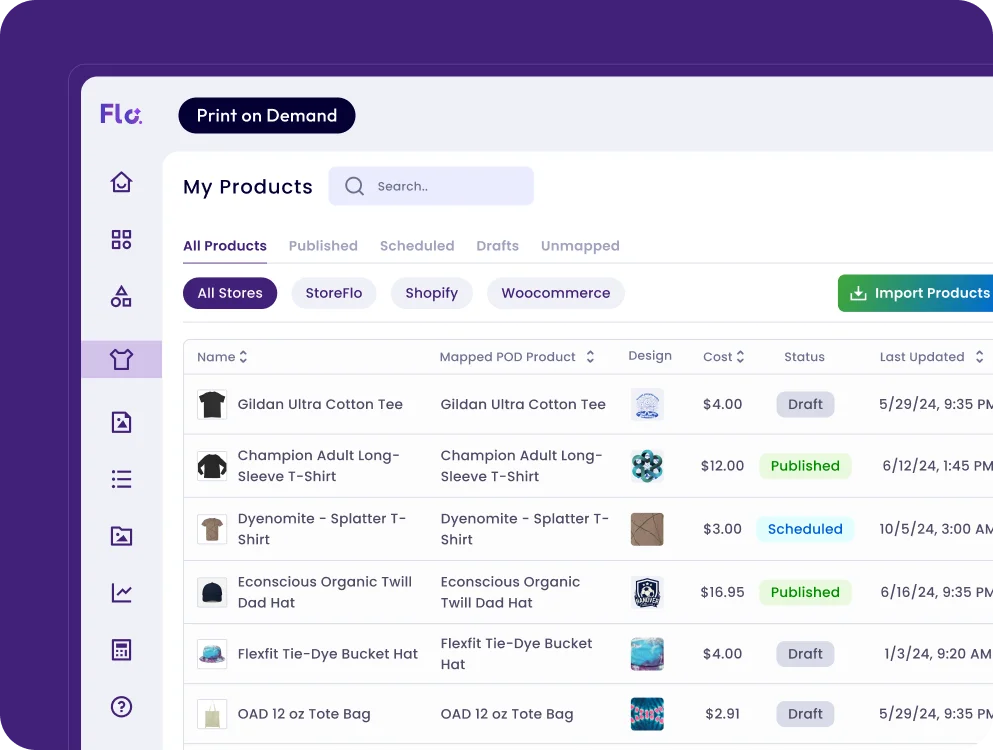Open the picture gallery icon in sidebar
The height and width of the screenshot is (750, 993).
121,536
